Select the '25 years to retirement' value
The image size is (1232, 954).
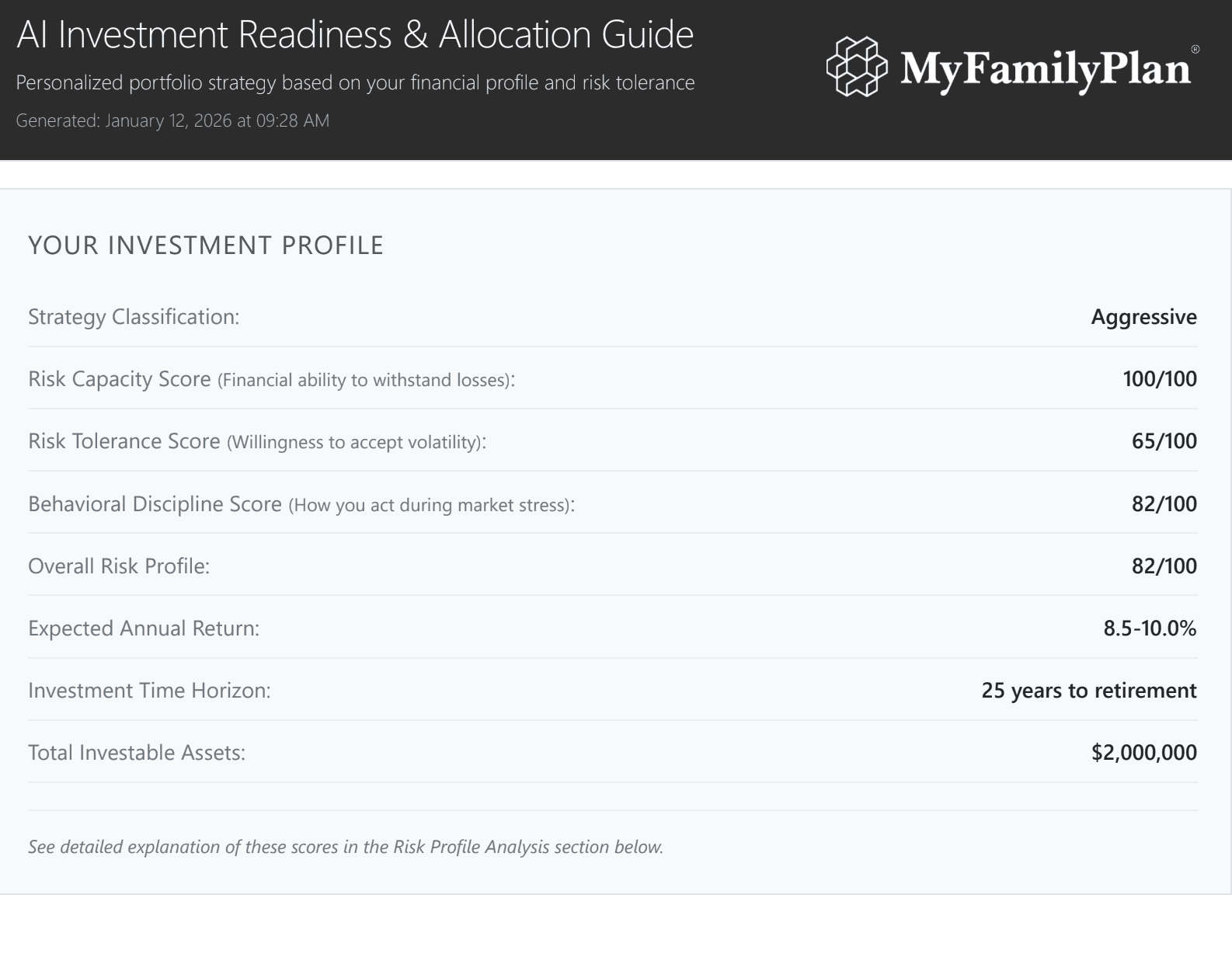1089,691
